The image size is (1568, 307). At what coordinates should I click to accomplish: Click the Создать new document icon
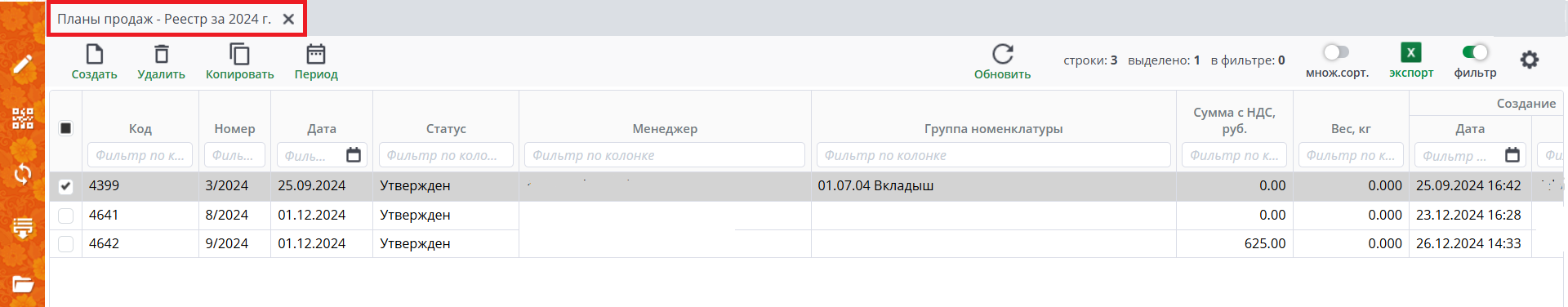coord(95,54)
